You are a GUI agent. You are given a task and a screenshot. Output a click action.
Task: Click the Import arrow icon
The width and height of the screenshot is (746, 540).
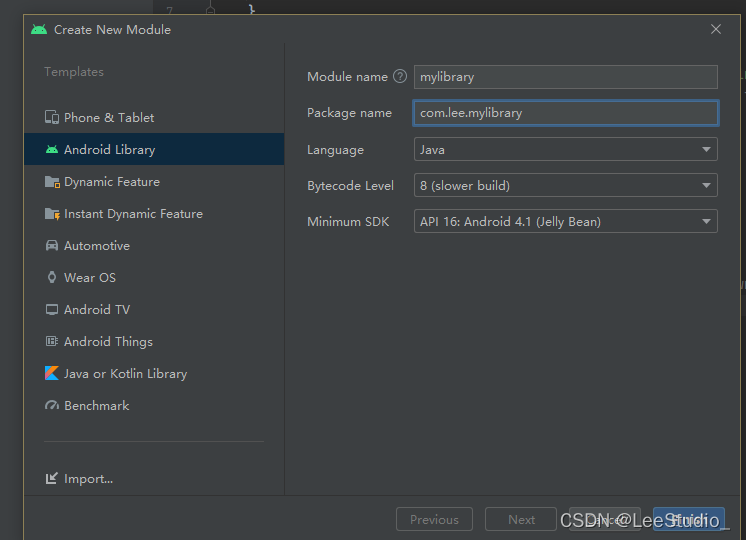pos(51,478)
